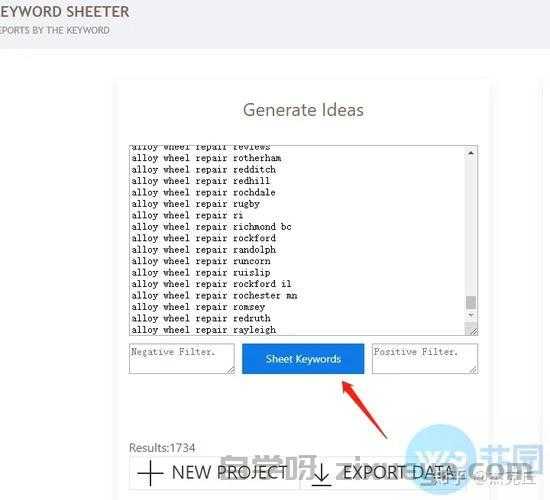Click the keyword textarea resize handle
The width and height of the screenshot is (550, 500).
472,331
